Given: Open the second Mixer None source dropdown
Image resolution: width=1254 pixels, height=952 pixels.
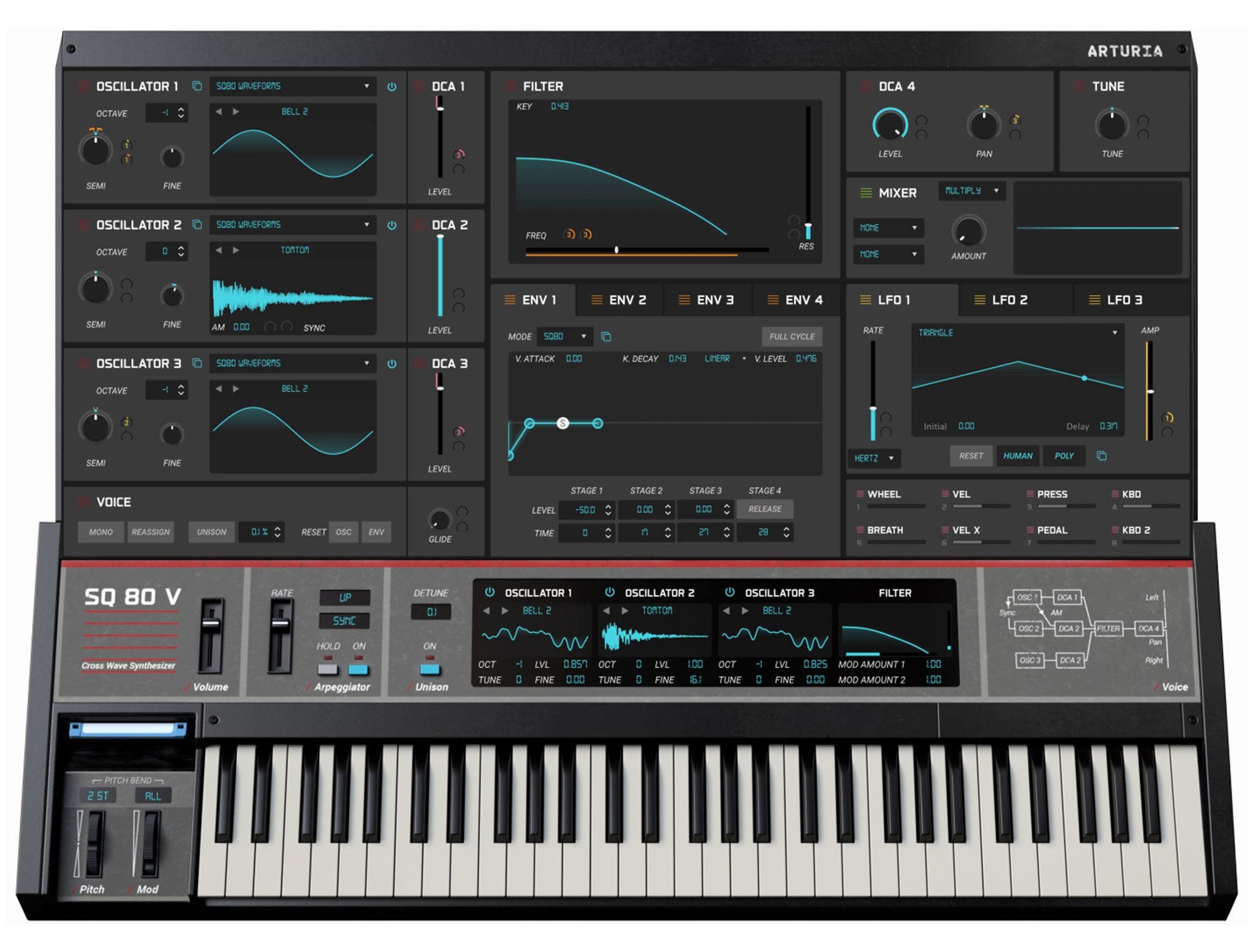Looking at the screenshot, I should pos(888,254).
